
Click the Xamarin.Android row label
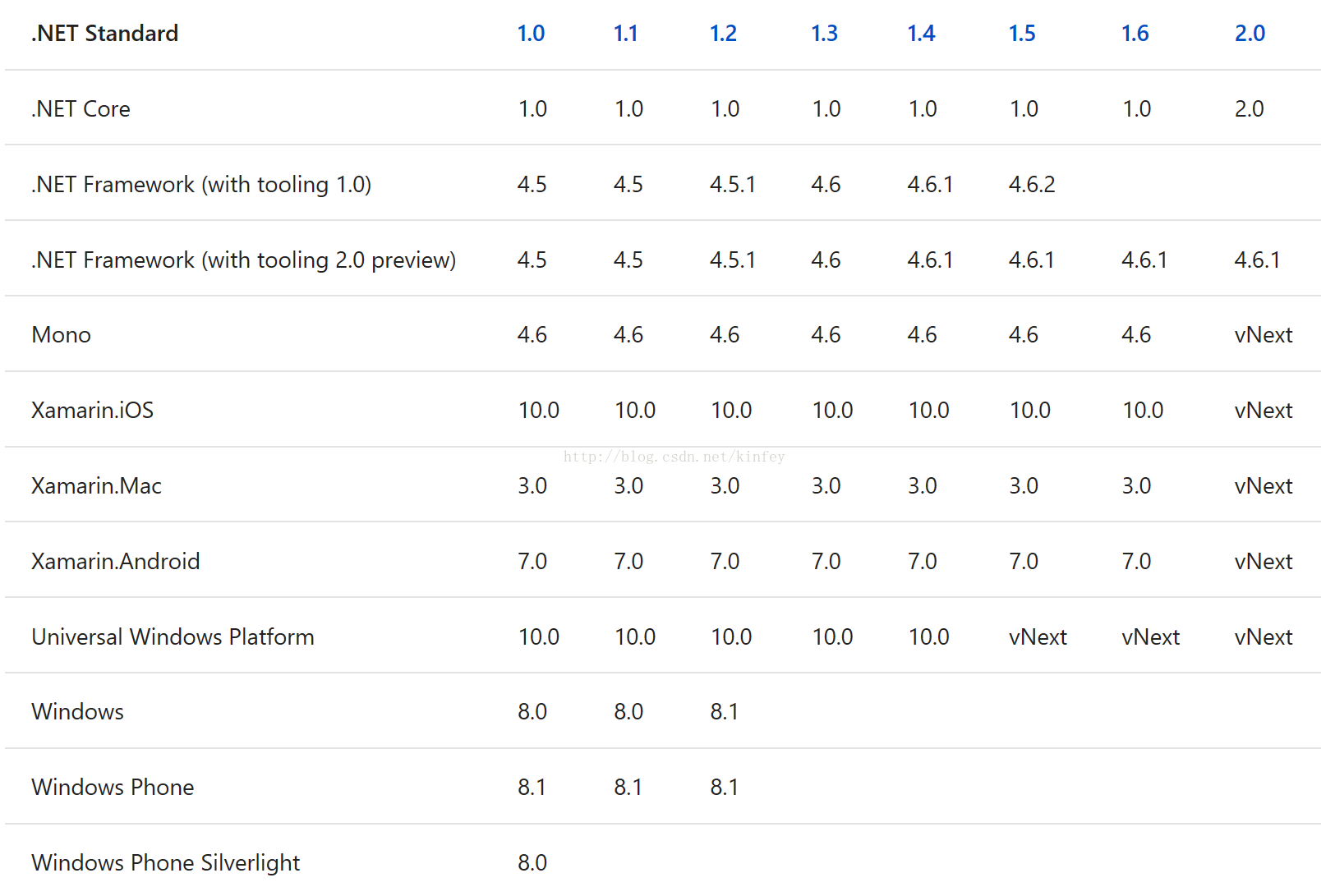[115, 562]
